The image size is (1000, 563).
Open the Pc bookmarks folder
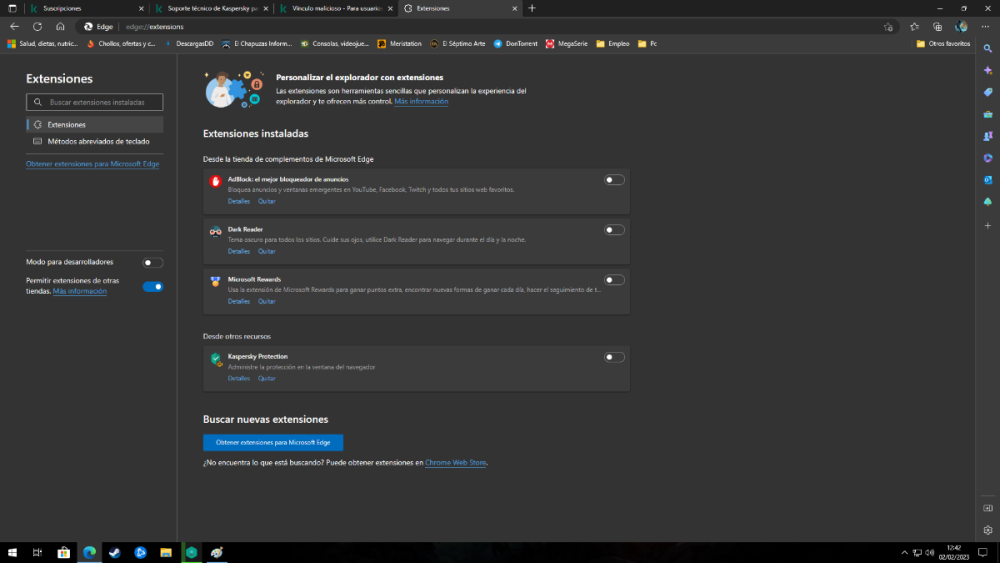point(647,44)
